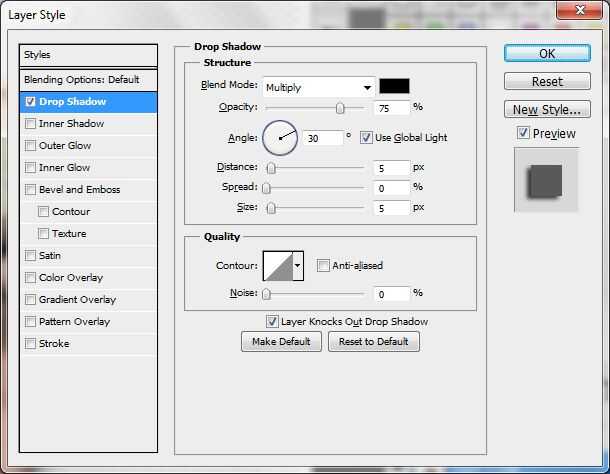
Task: Toggle Use Global Light checkbox
Action: [x=366, y=137]
